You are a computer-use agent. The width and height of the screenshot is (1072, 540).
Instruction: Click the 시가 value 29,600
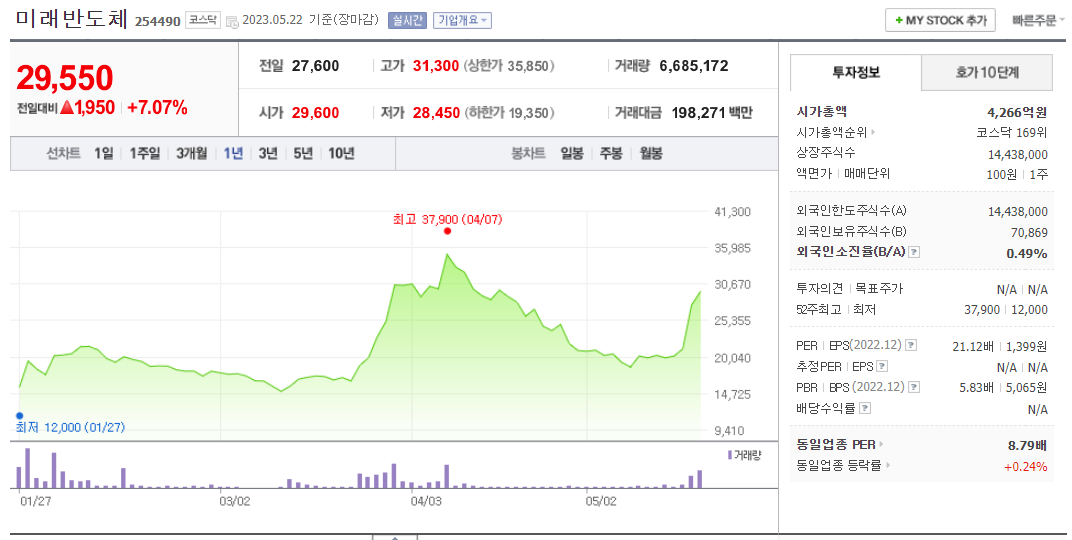coord(315,113)
